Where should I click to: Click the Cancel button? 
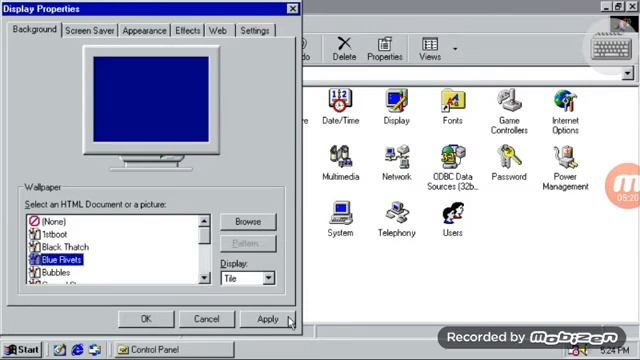pyautogui.click(x=207, y=319)
